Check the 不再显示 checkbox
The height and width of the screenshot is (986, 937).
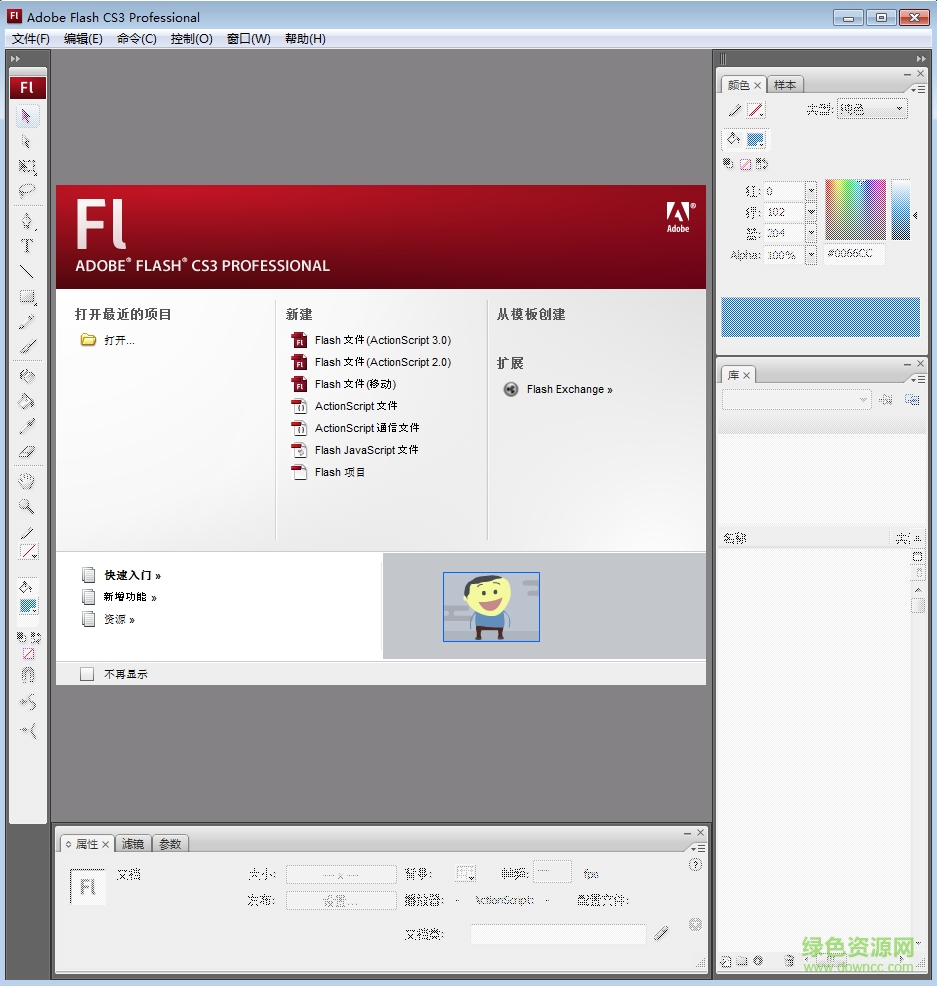[x=87, y=673]
